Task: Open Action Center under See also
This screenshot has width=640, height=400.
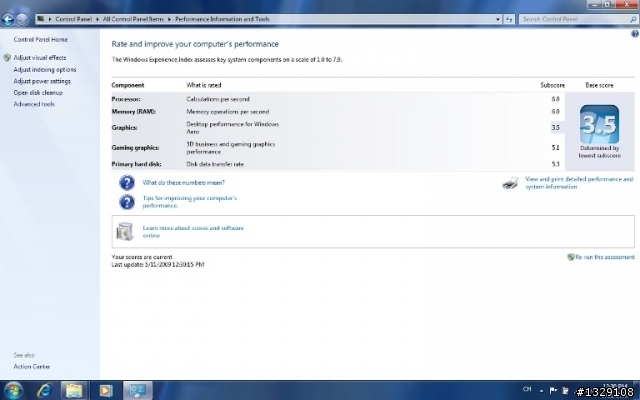Action: click(x=31, y=367)
